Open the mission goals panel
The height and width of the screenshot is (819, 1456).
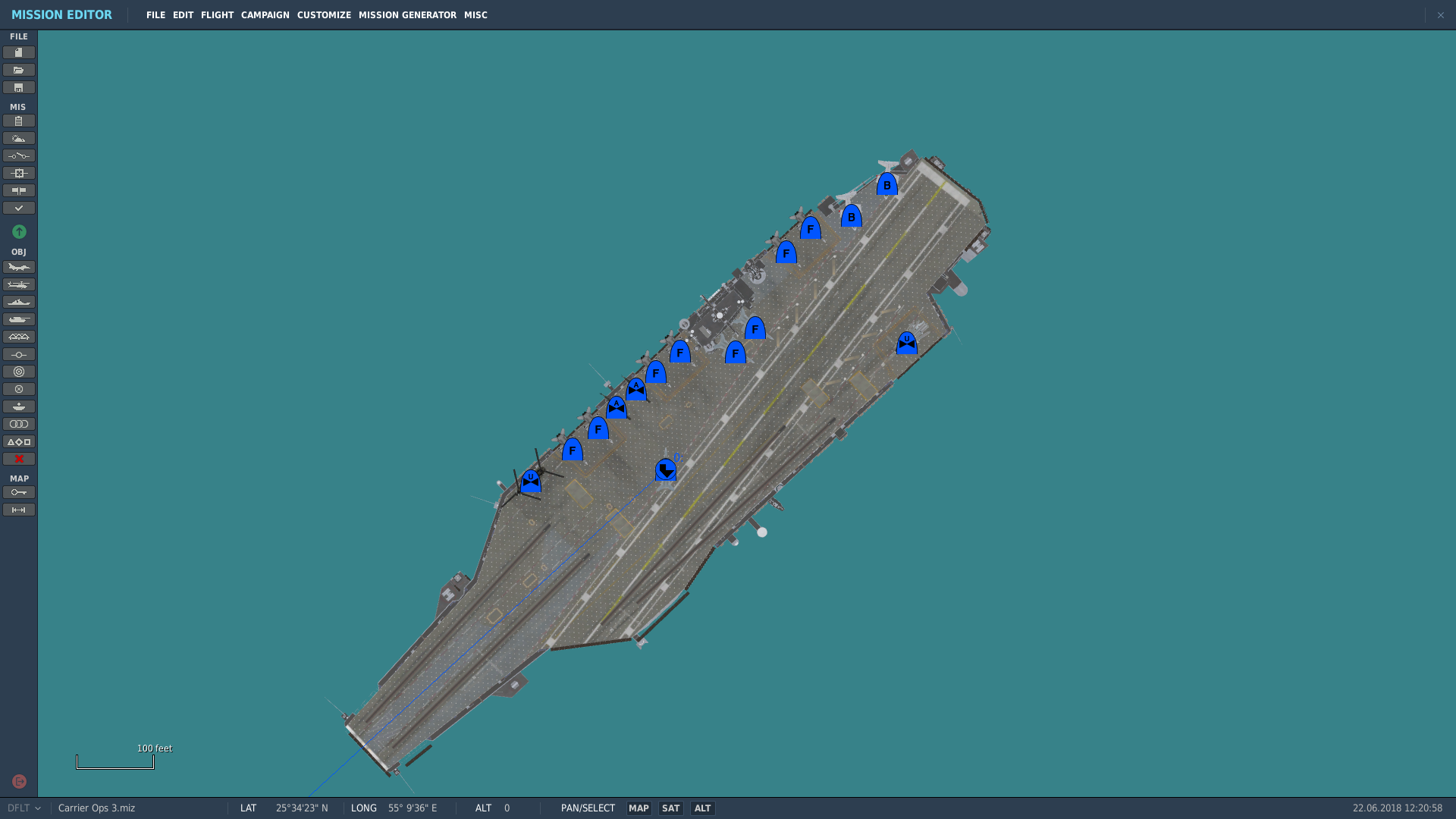coord(19,173)
